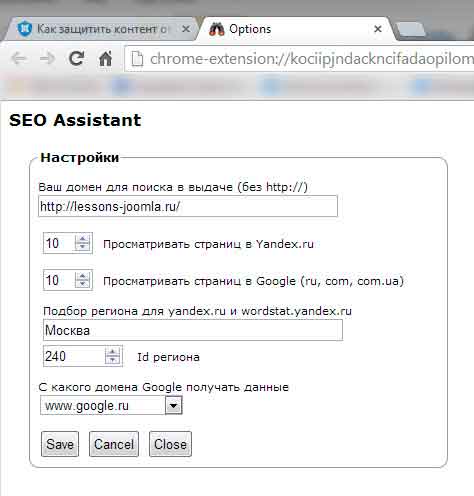Image resolution: width=474 pixels, height=496 pixels.
Task: Close the Options tab
Action: pyautogui.click(x=378, y=29)
